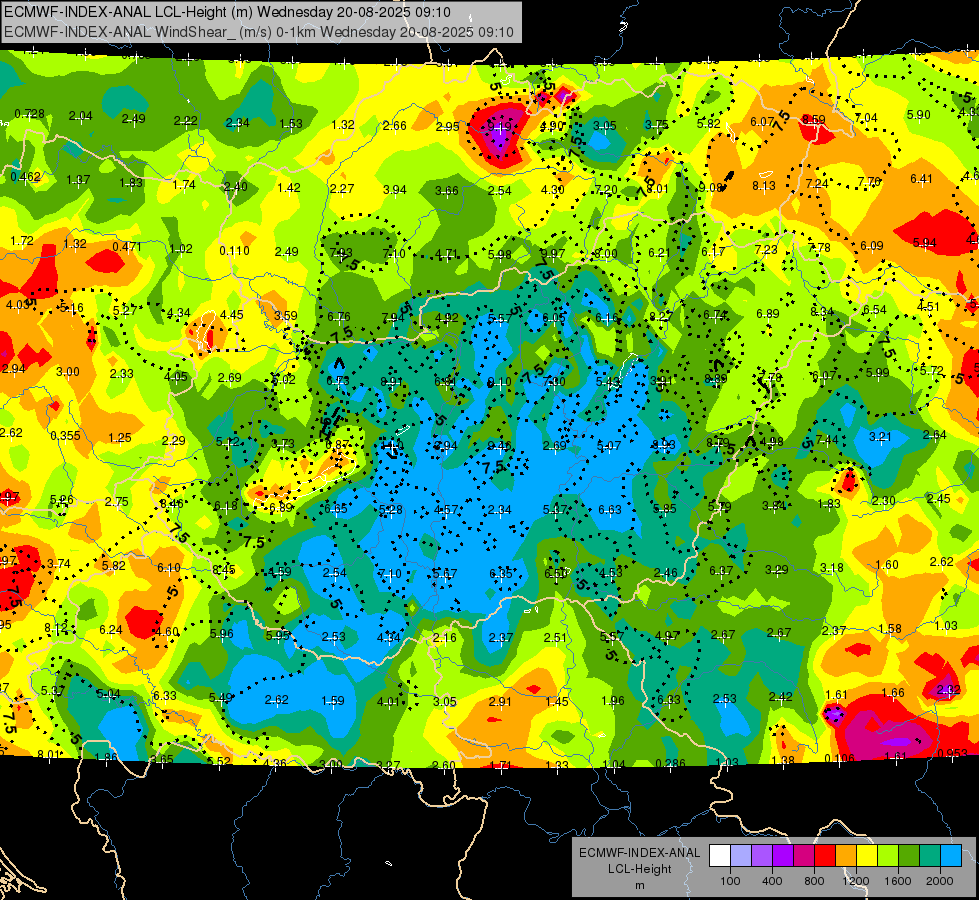Click the wind shear value "3.66"
The height and width of the screenshot is (900, 979).
point(447,190)
